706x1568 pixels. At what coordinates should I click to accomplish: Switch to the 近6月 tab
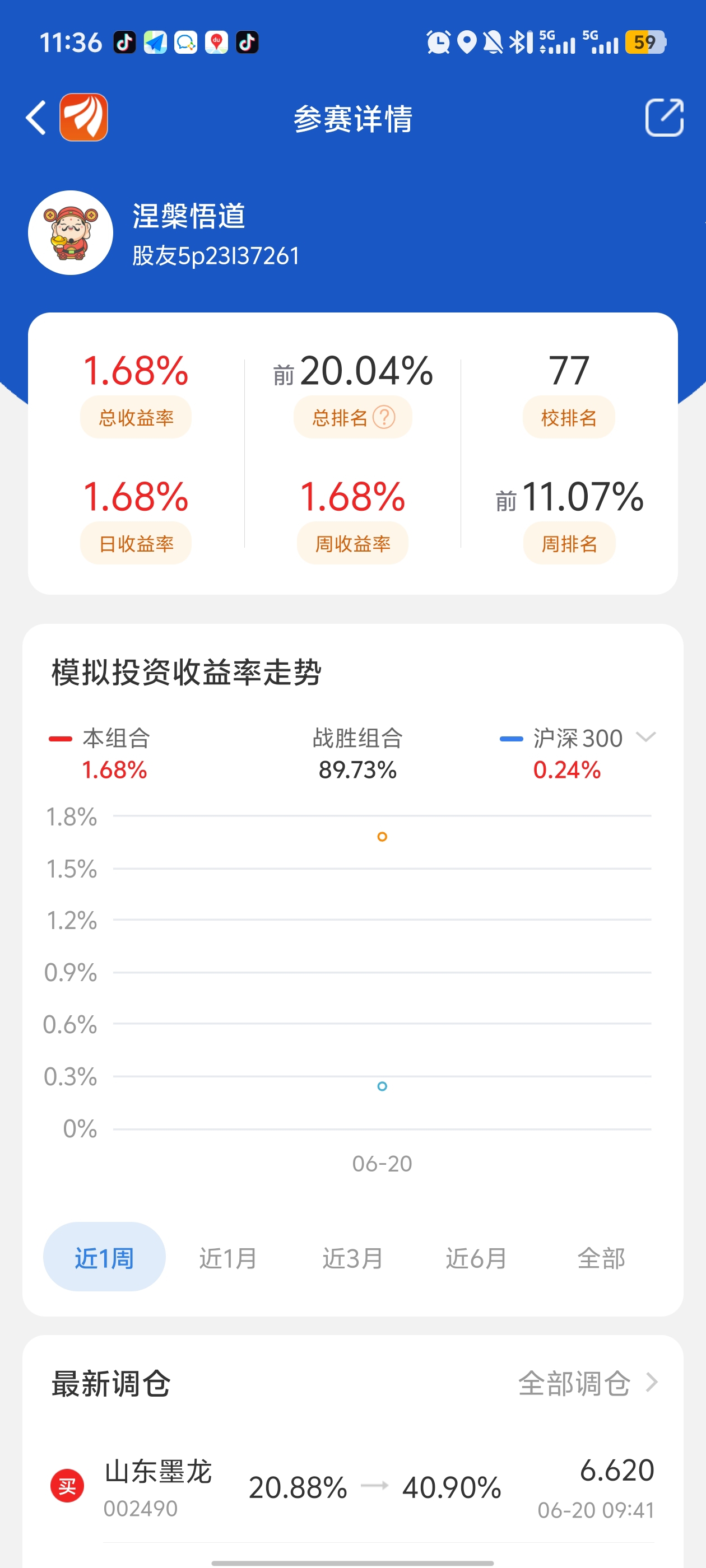[476, 1257]
